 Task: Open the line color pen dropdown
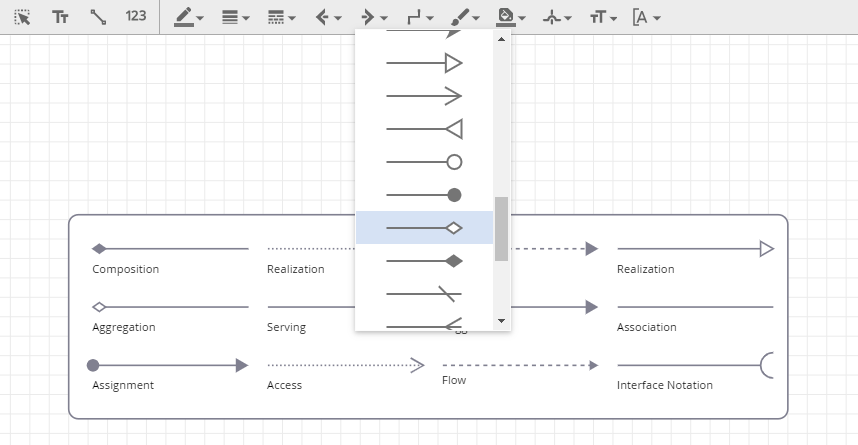pos(188,17)
